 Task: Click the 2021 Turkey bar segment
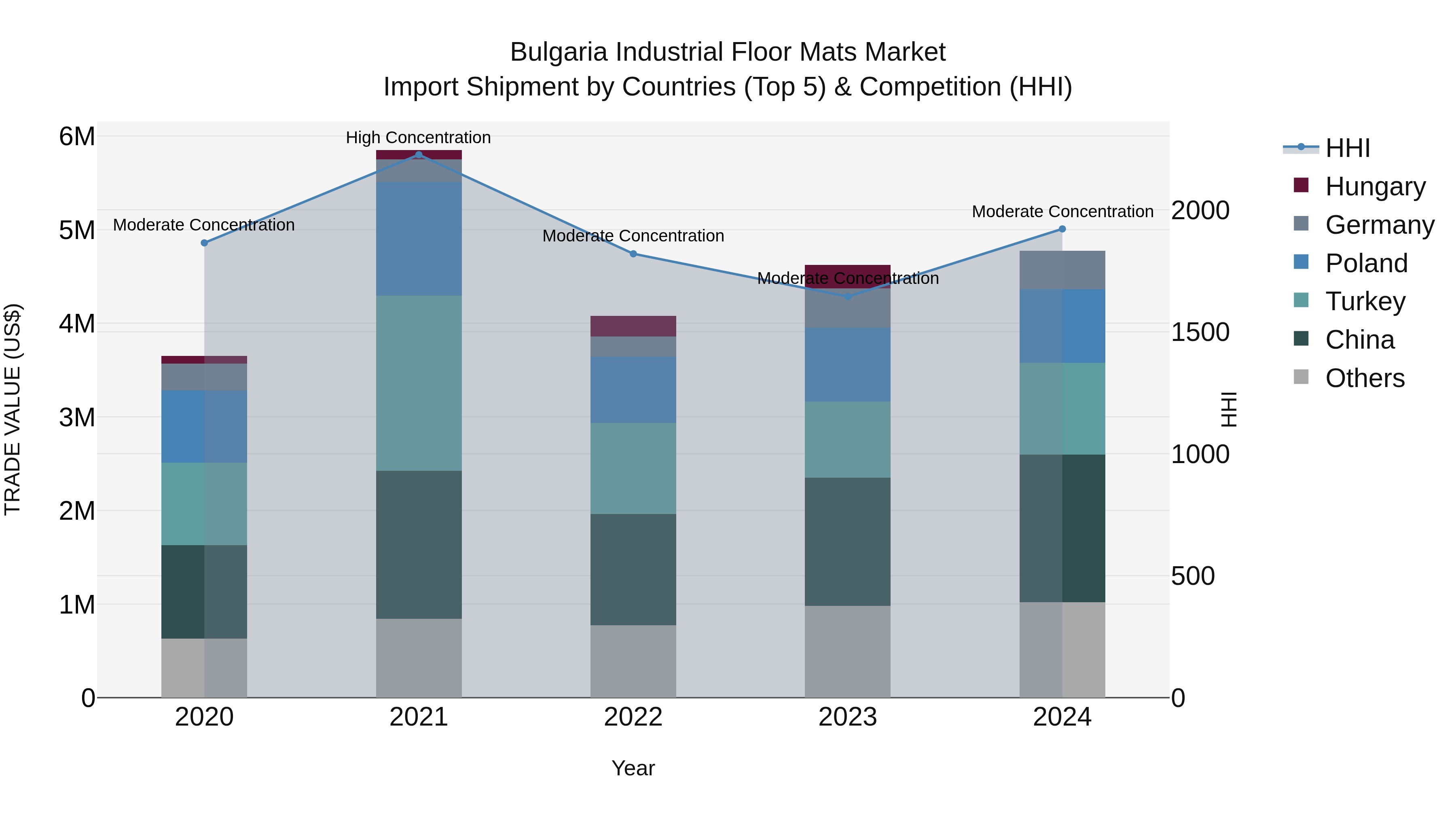419,383
